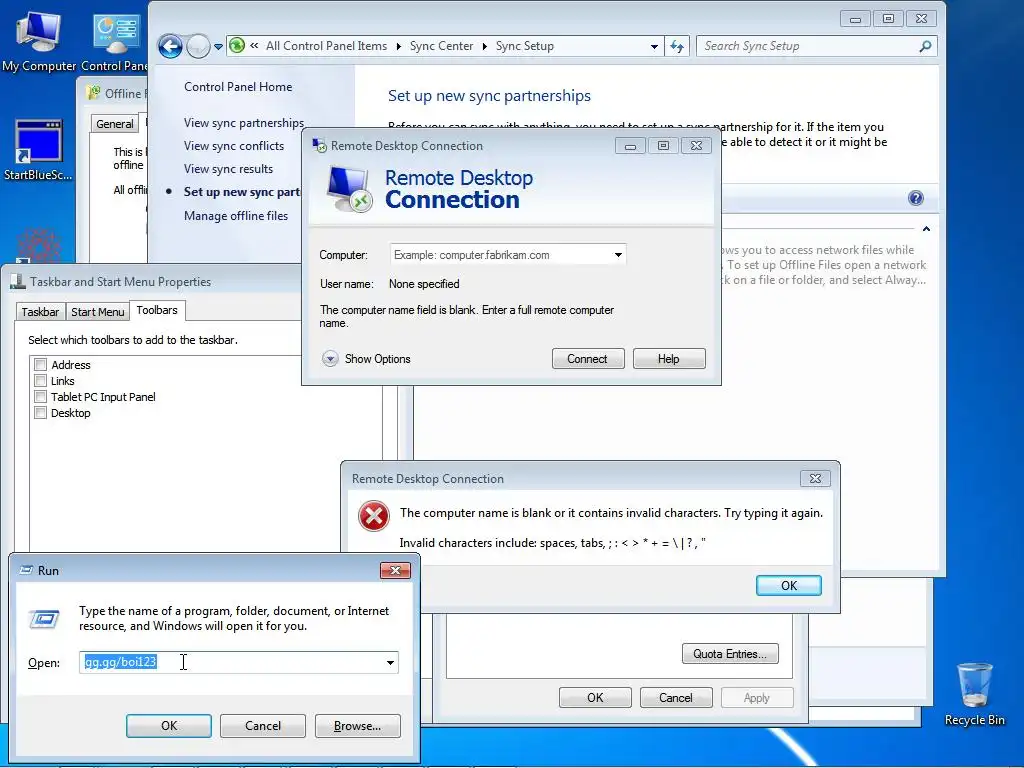Screen dimensions: 1024x768
Task: Click the refresh icon beside the address bar
Action: (x=677, y=46)
